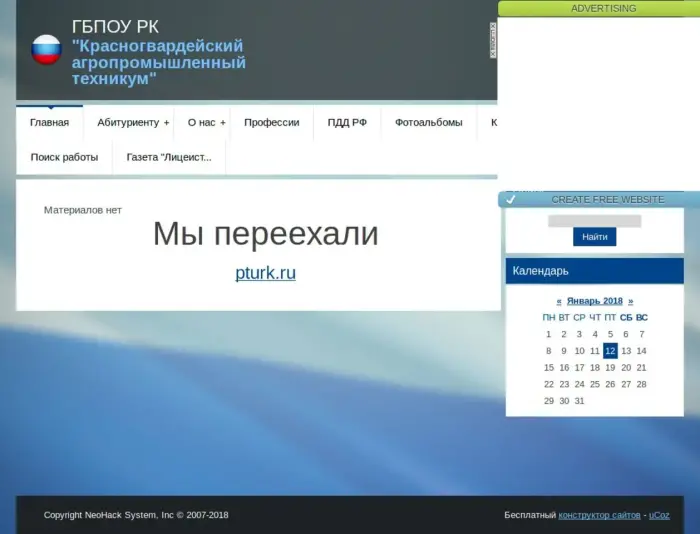
Task: Open the Главная menu tab
Action: [x=49, y=123]
